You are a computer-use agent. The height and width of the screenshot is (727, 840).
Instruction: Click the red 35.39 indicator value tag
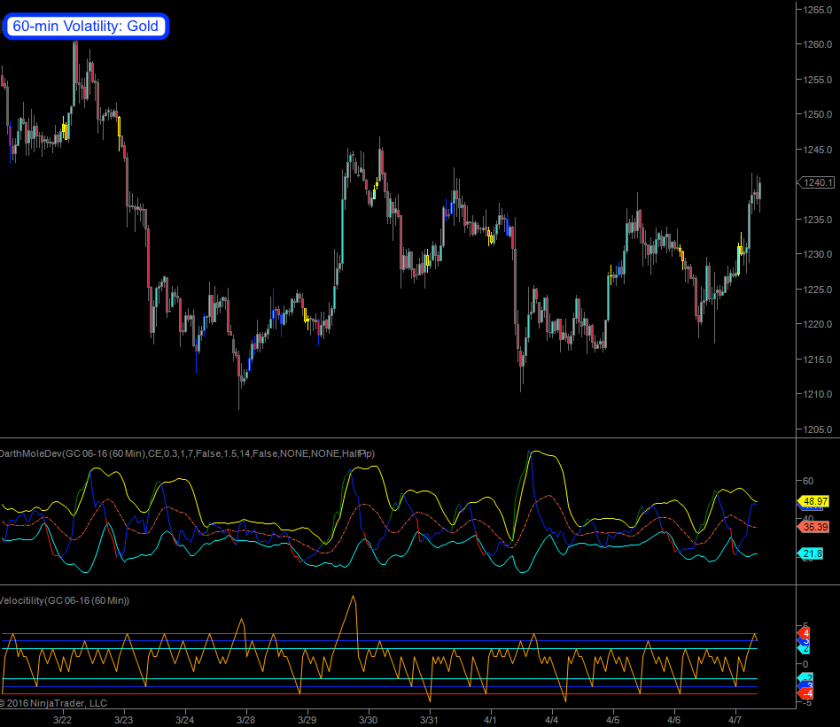click(x=811, y=526)
